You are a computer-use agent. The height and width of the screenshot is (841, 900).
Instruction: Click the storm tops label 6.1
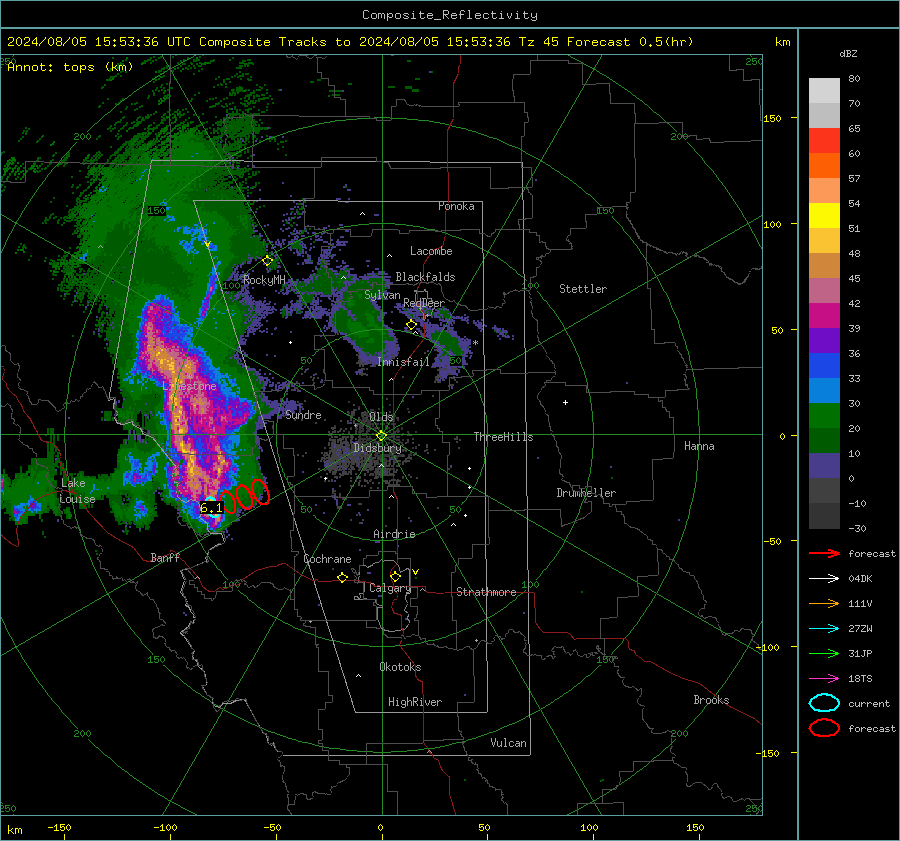tap(211, 508)
